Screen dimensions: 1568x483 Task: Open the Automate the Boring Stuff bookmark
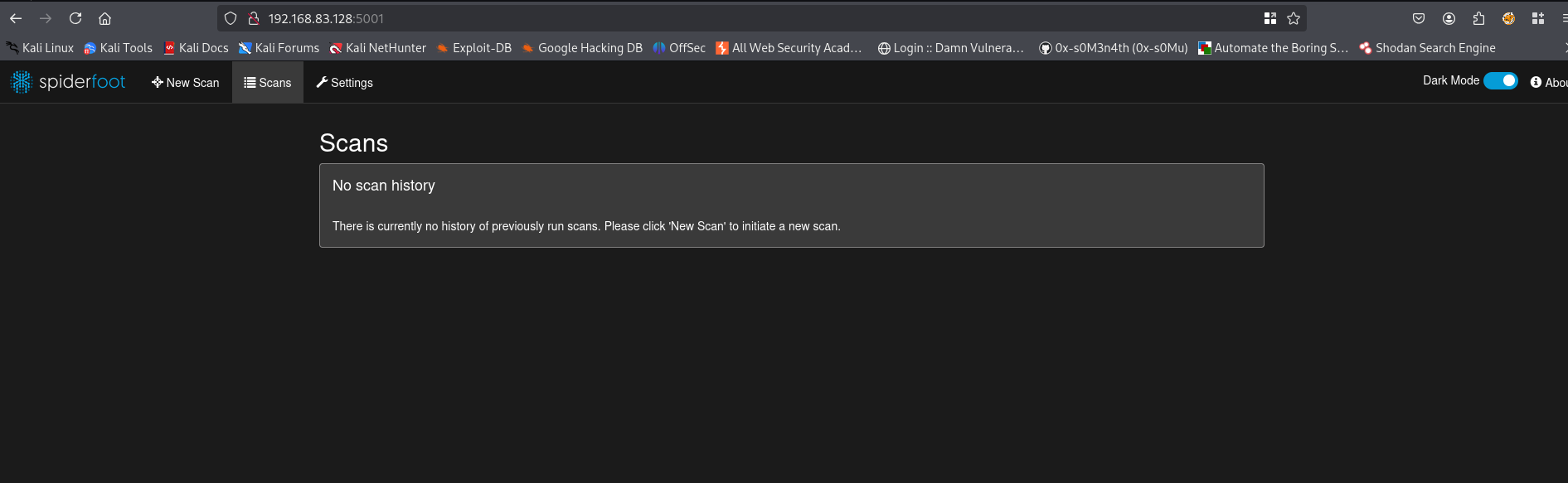pos(1273,48)
